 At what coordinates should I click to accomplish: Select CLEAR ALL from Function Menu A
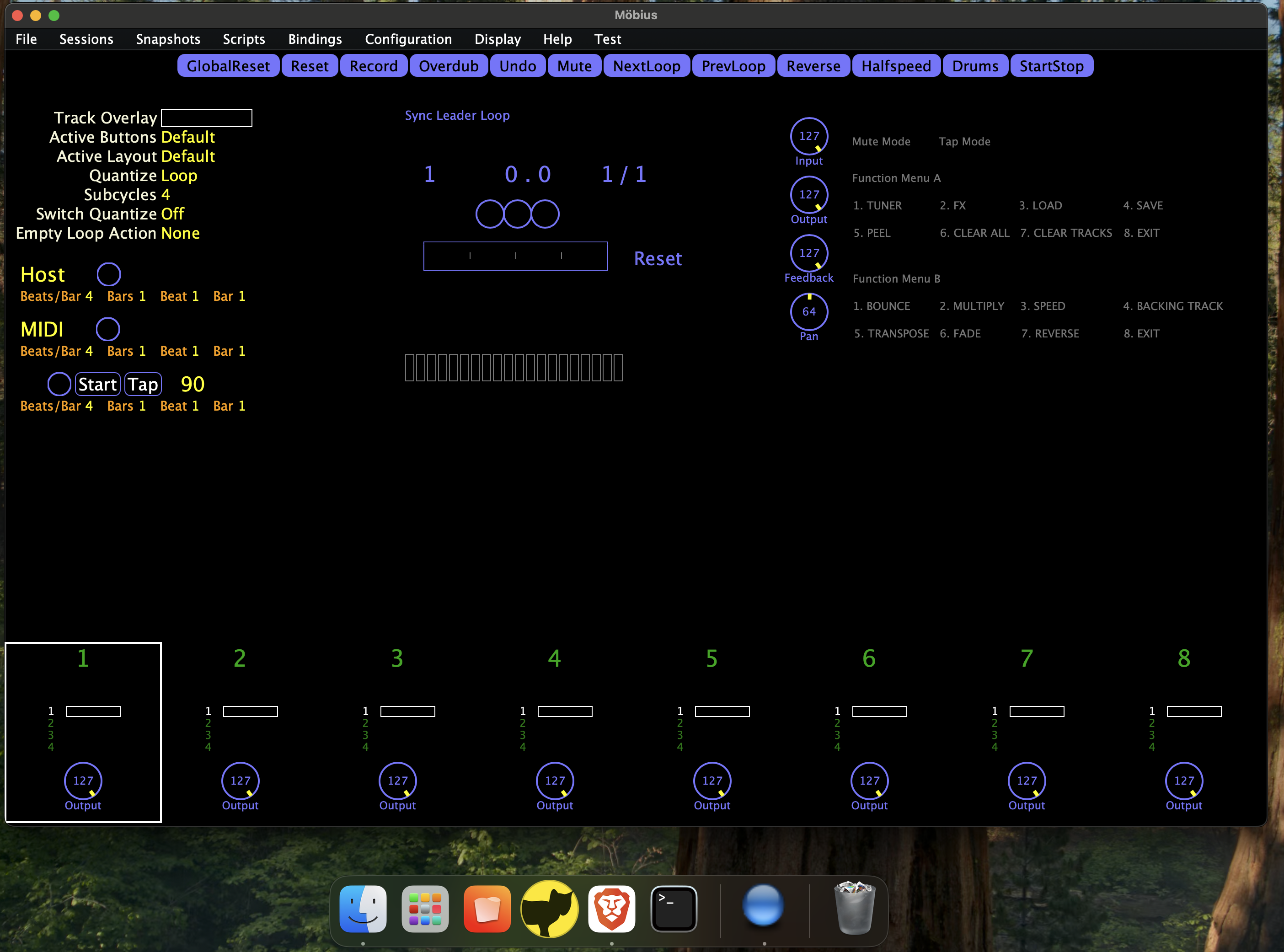click(x=974, y=233)
